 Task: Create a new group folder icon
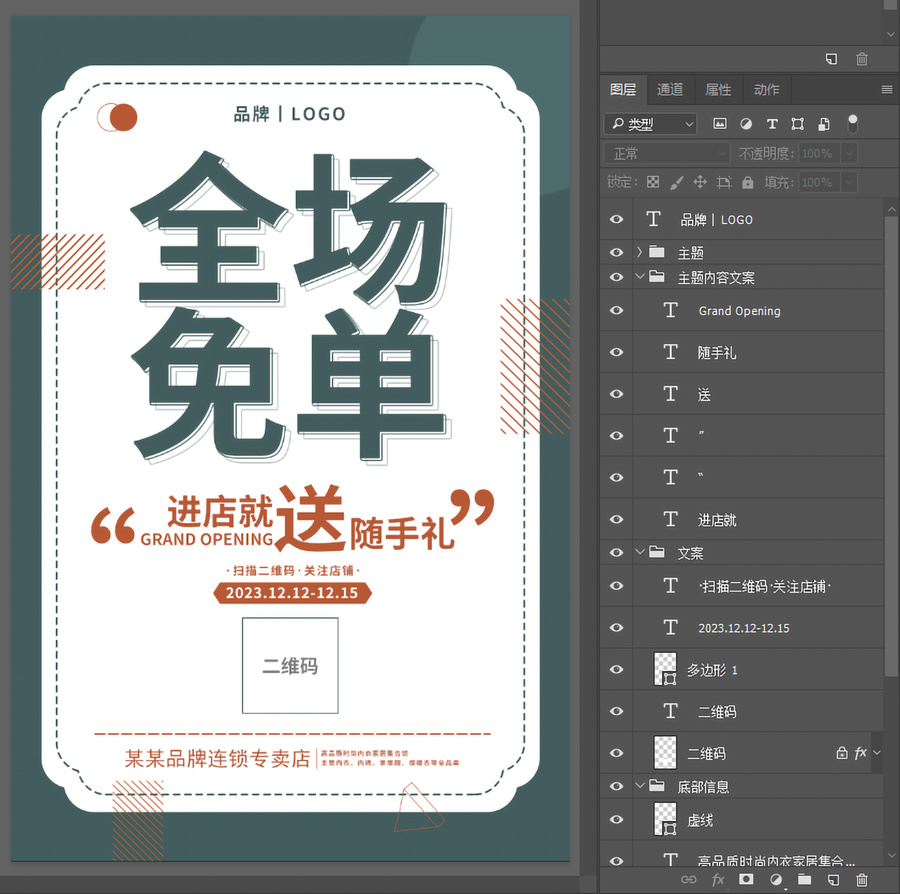pos(804,879)
